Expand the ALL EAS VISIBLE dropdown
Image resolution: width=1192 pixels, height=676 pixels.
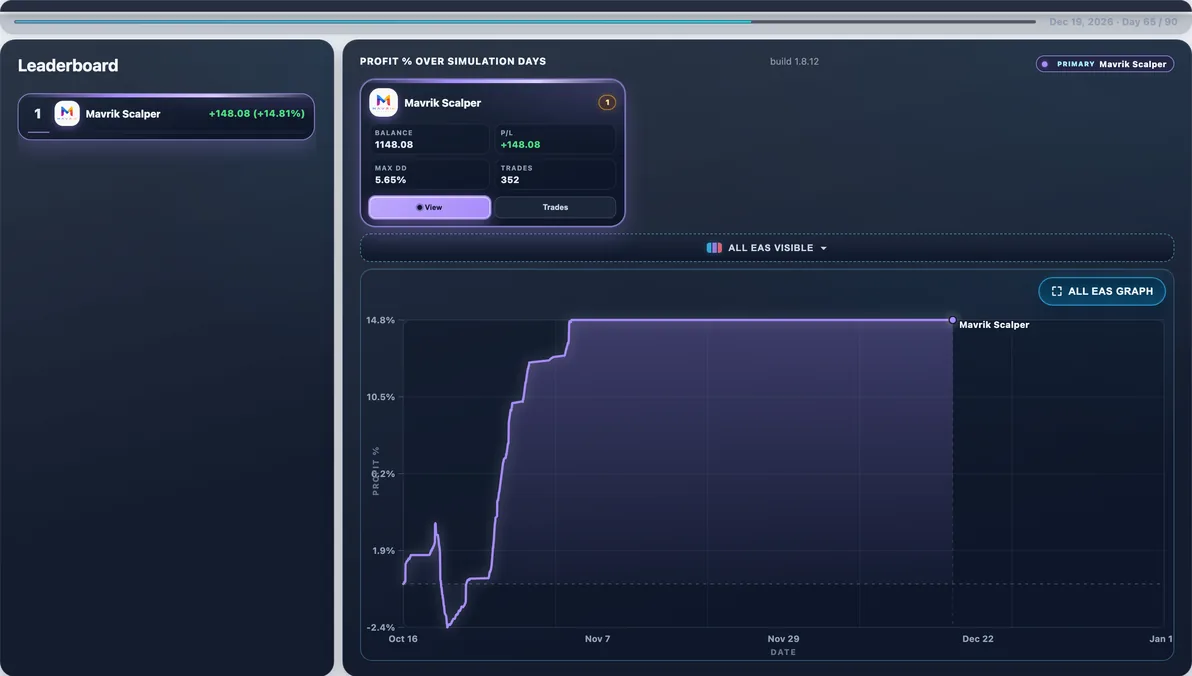(x=766, y=248)
